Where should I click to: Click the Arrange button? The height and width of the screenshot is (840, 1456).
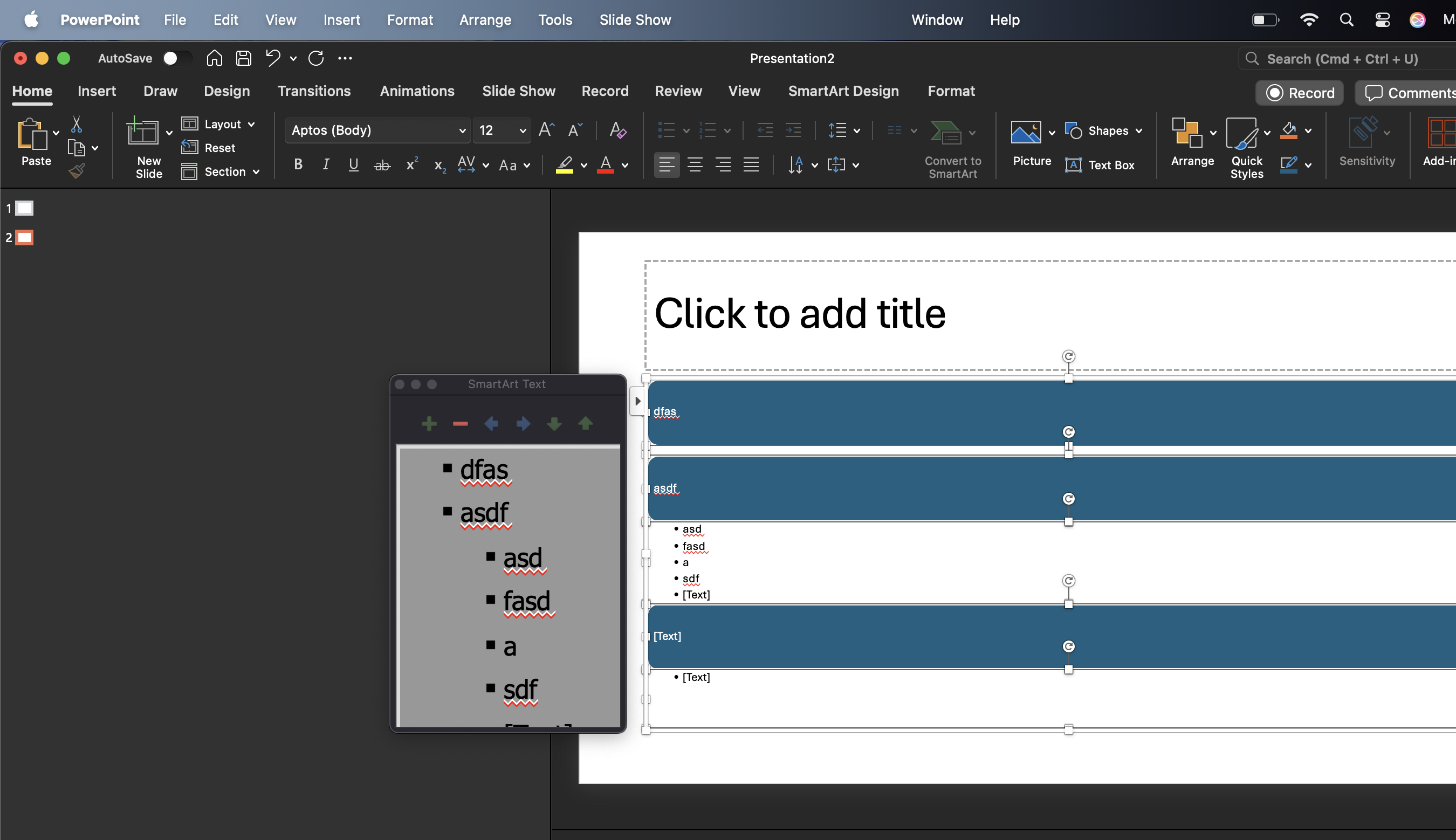coord(1192,143)
